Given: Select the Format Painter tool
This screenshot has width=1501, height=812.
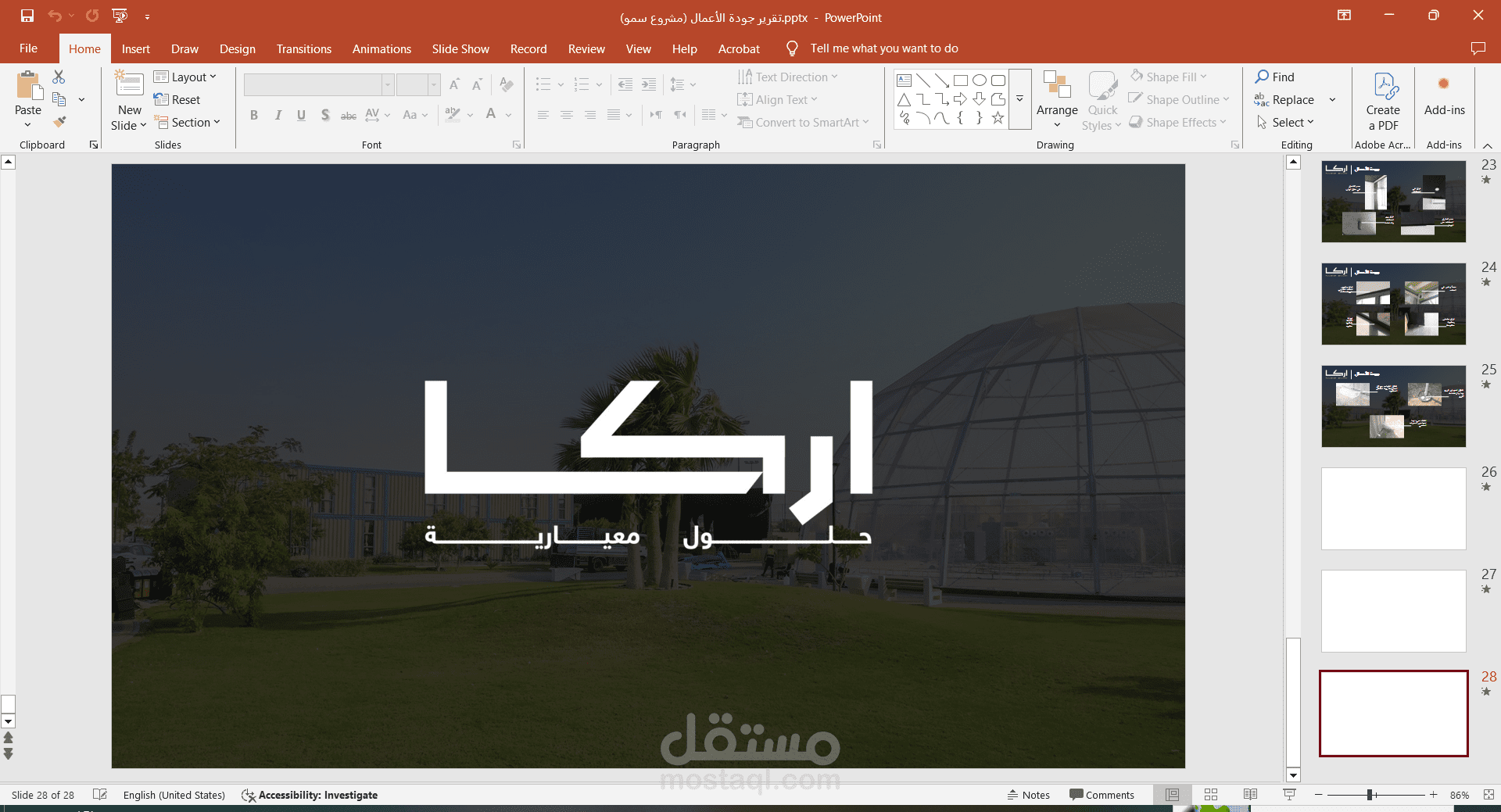Looking at the screenshot, I should 59,122.
